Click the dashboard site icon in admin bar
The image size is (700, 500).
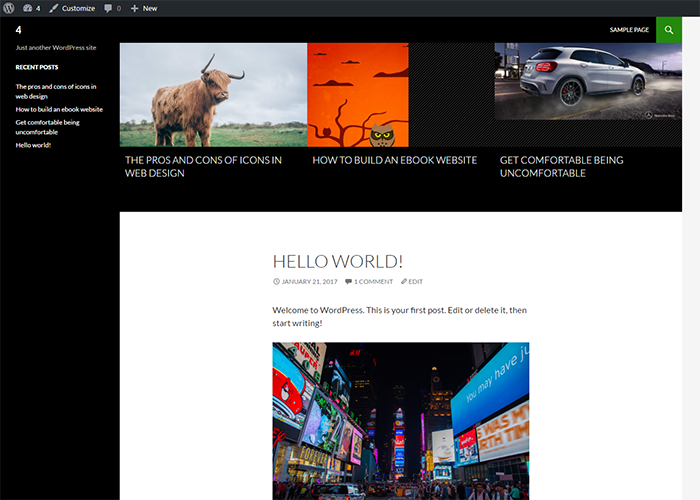click(28, 8)
